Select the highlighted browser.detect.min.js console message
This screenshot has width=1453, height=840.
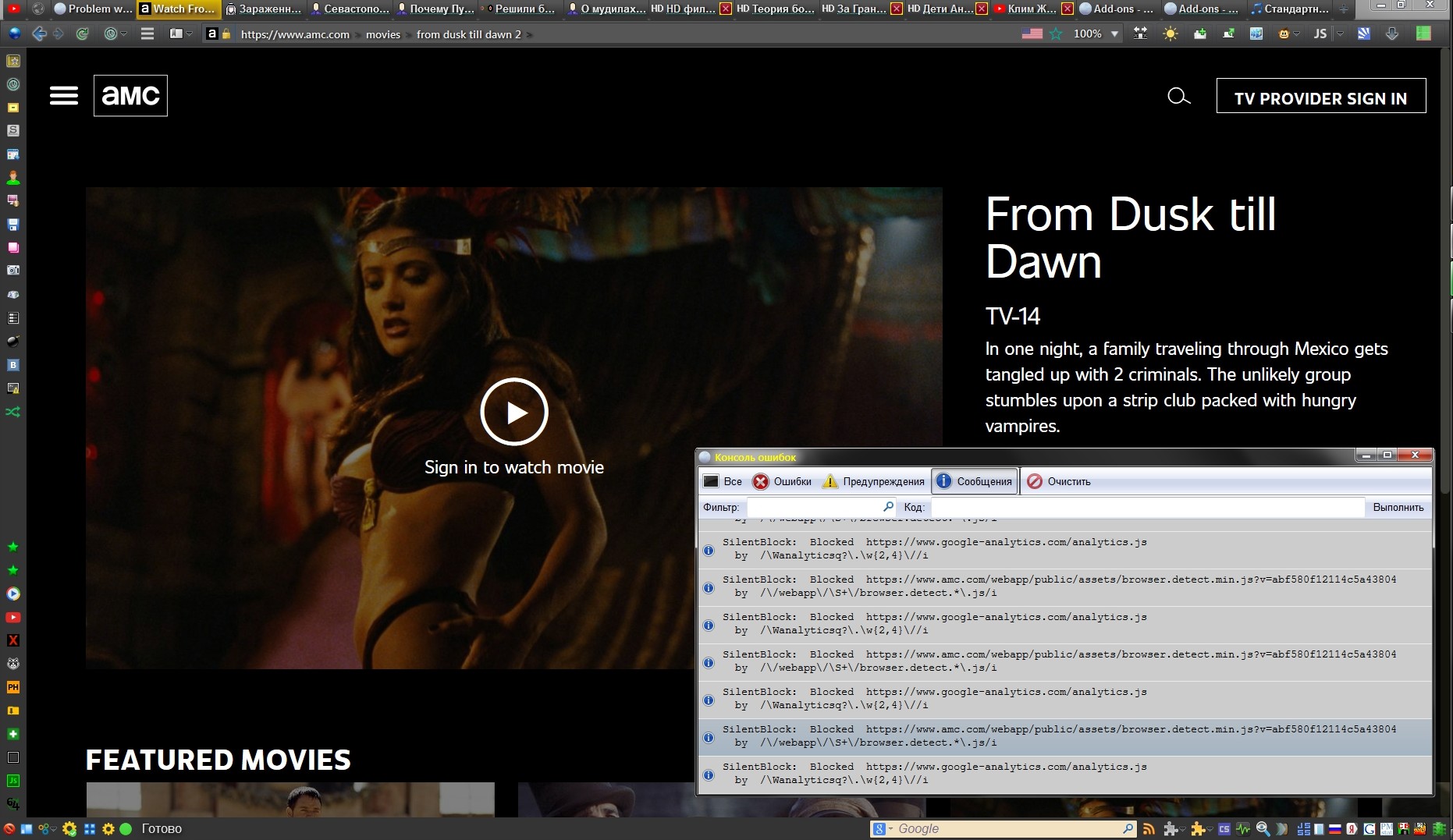pyautogui.click(x=1065, y=736)
